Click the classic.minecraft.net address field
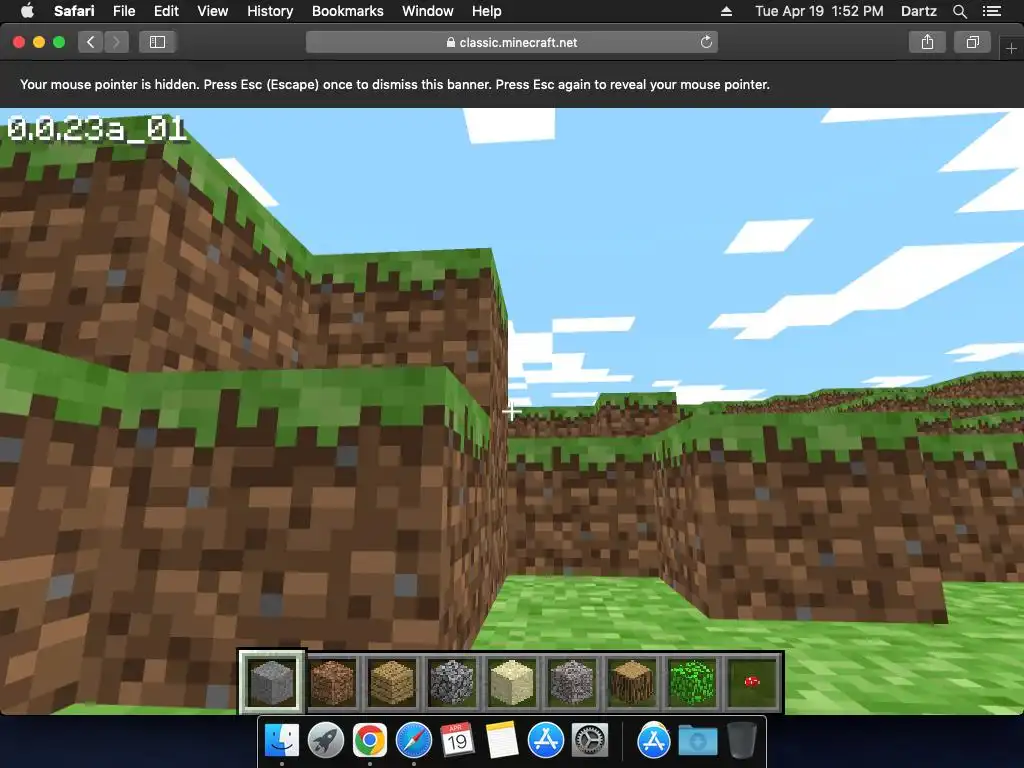The width and height of the screenshot is (1024, 768). (511, 42)
